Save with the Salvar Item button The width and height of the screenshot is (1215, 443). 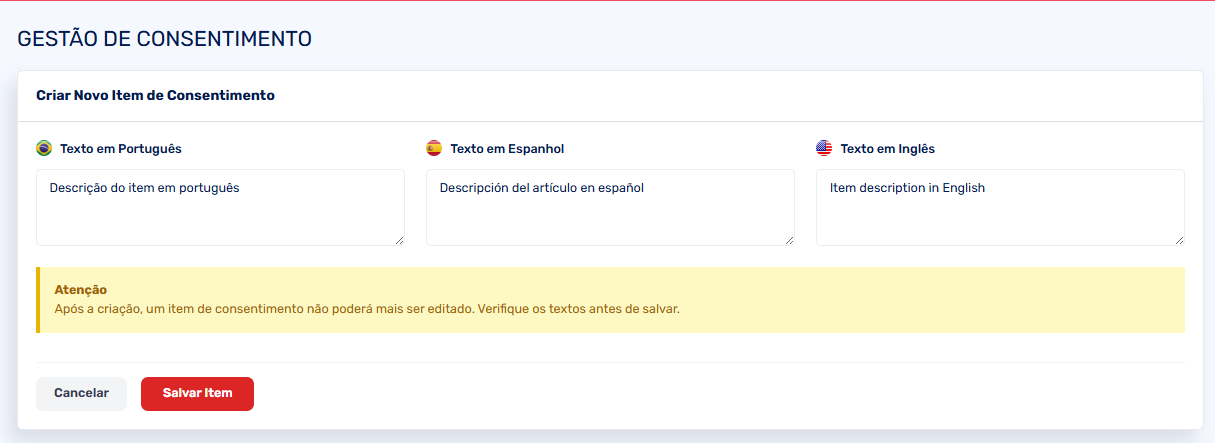point(197,393)
